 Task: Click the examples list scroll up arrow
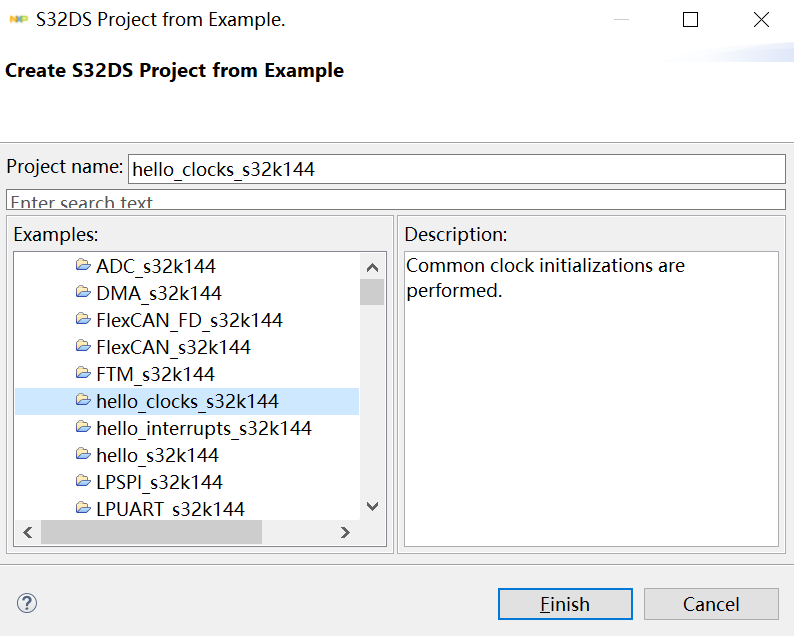[372, 267]
